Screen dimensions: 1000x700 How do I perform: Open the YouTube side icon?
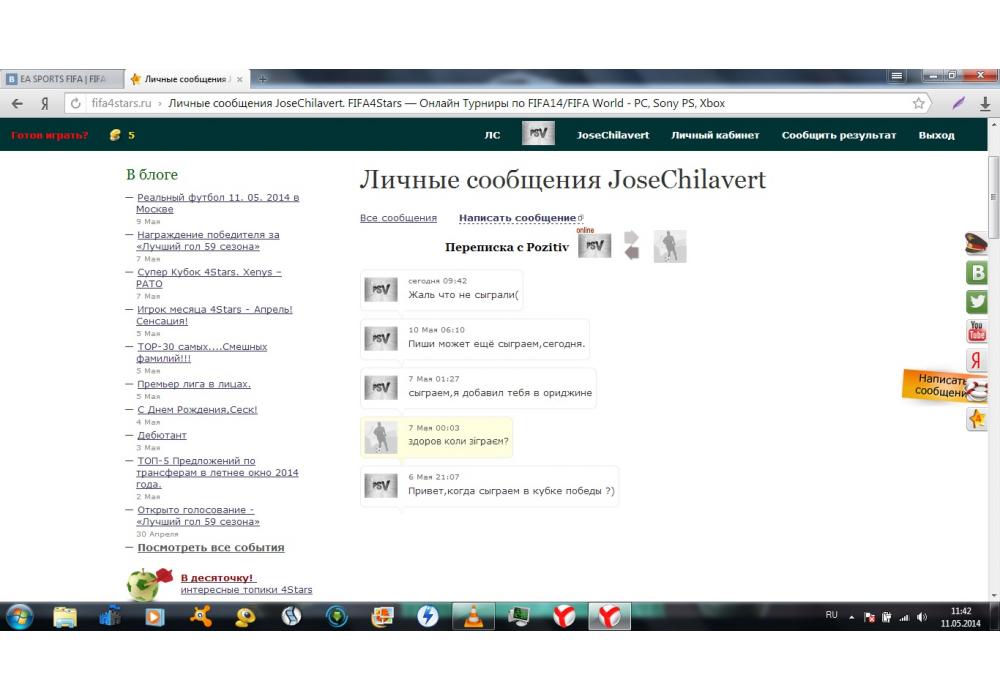[x=976, y=331]
